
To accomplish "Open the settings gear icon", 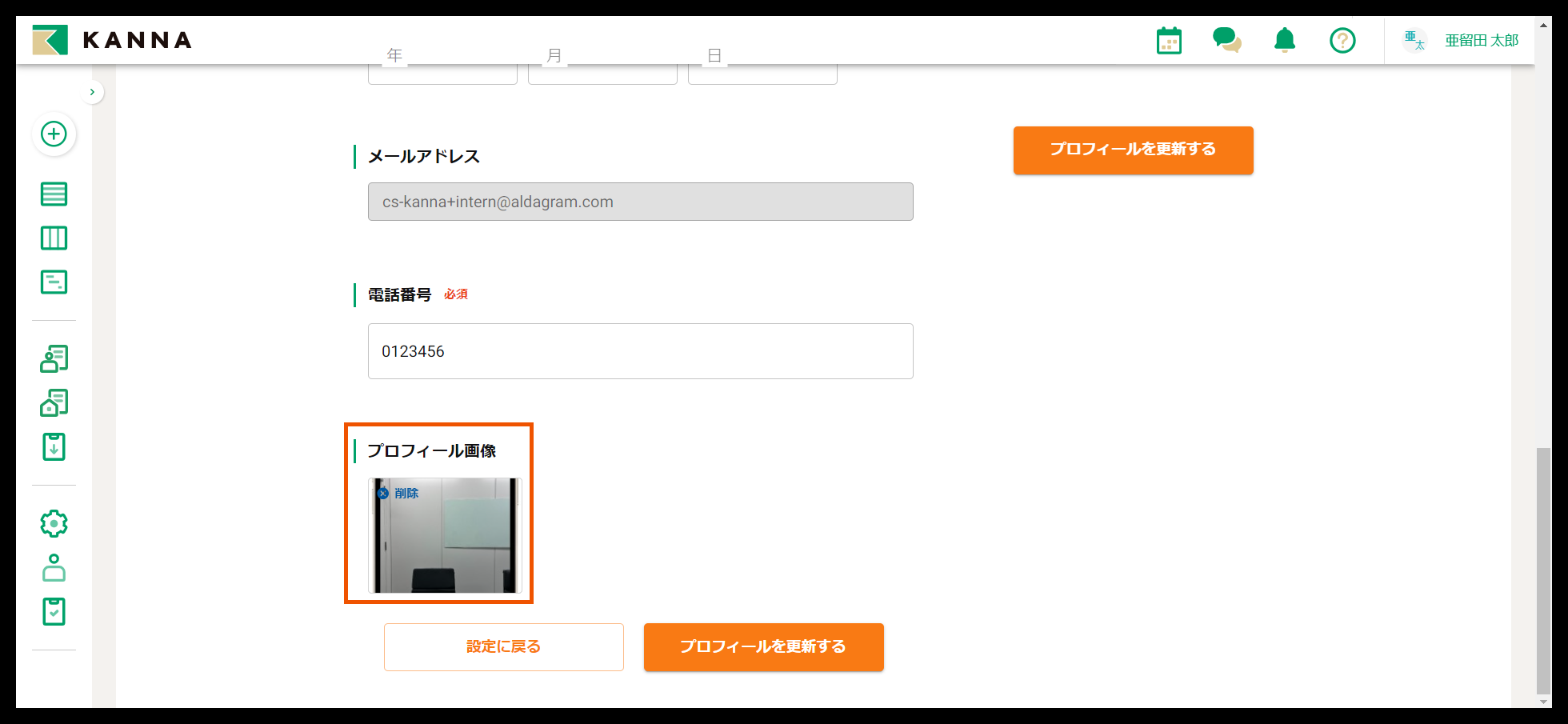I will click(54, 523).
